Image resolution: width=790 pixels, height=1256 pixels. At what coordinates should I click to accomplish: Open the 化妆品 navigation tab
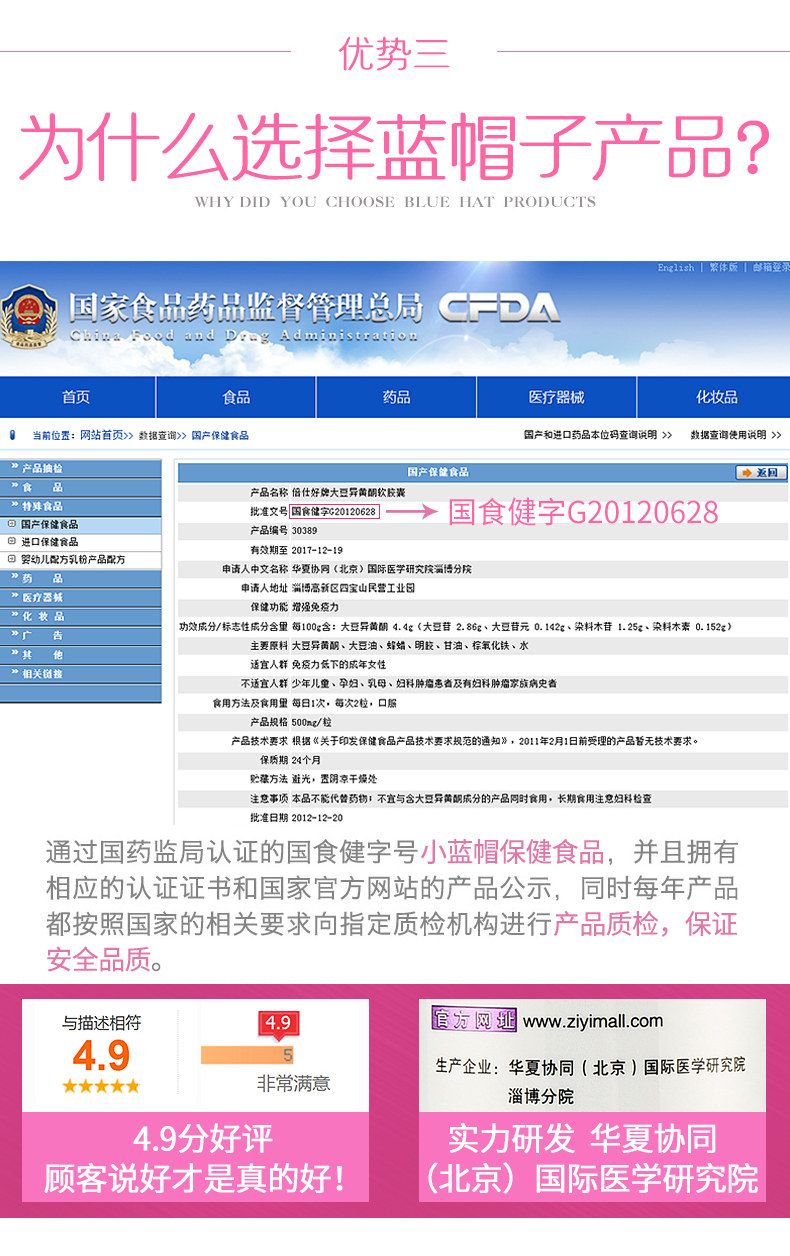pos(716,397)
